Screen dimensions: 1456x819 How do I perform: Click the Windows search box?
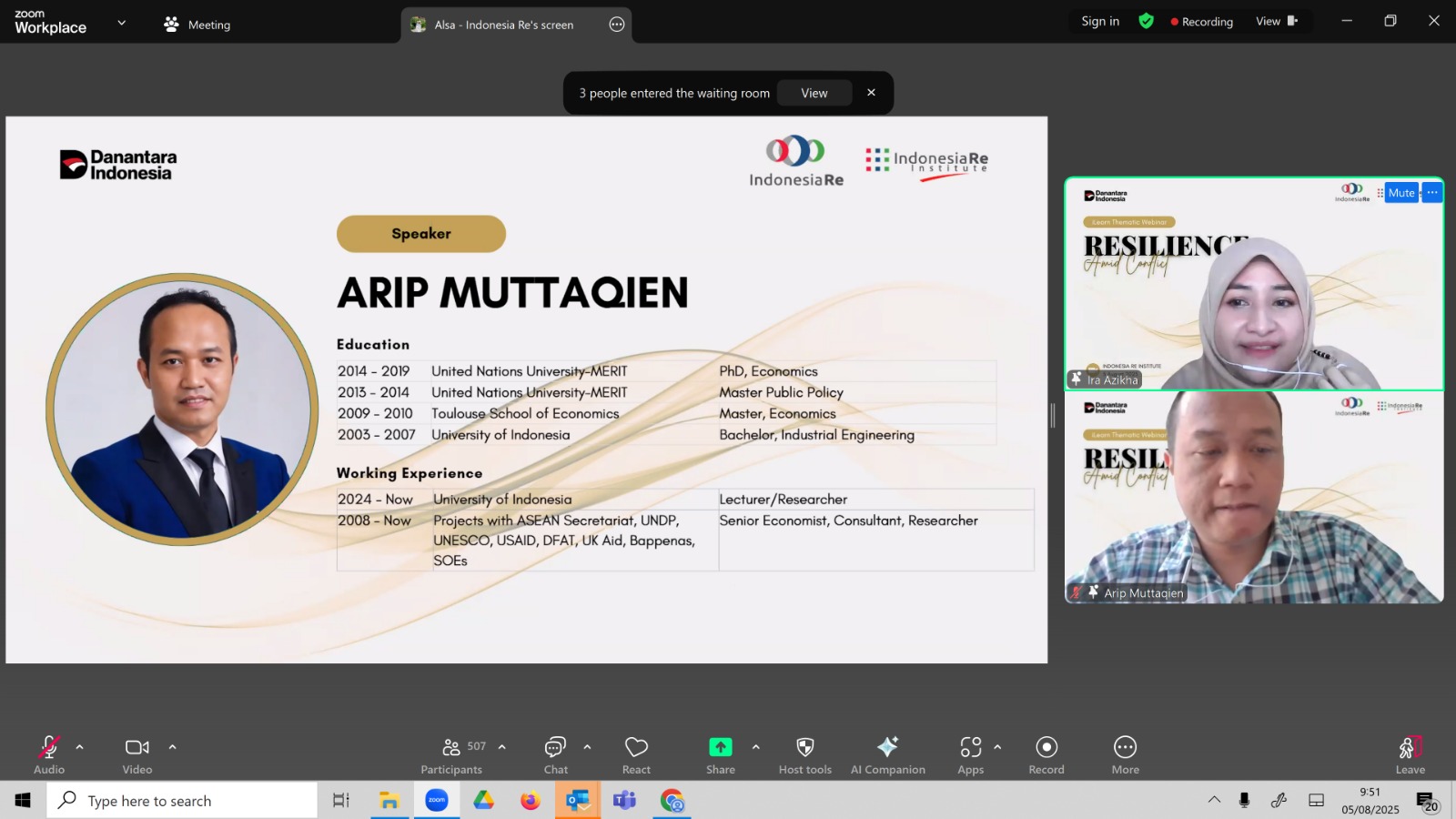tap(182, 801)
